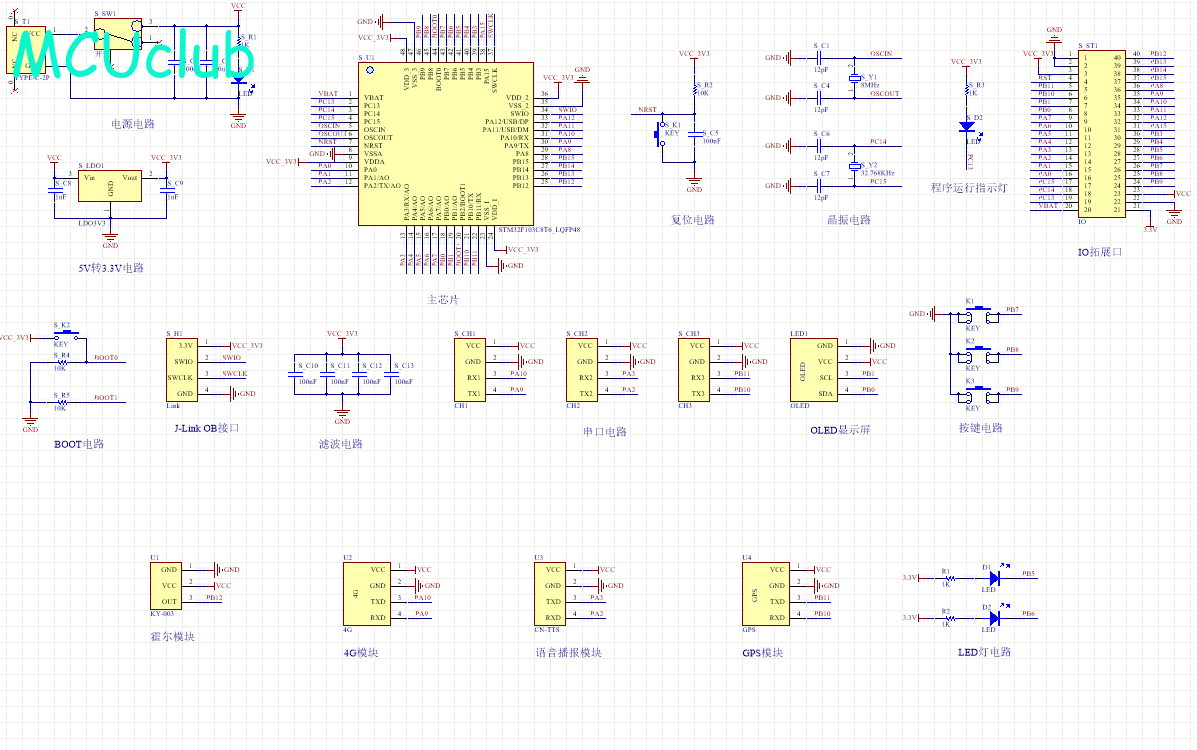Image resolution: width=1197 pixels, height=750 pixels.
Task: Select the STM32F103C8T6 main chip body
Action: [x=446, y=144]
